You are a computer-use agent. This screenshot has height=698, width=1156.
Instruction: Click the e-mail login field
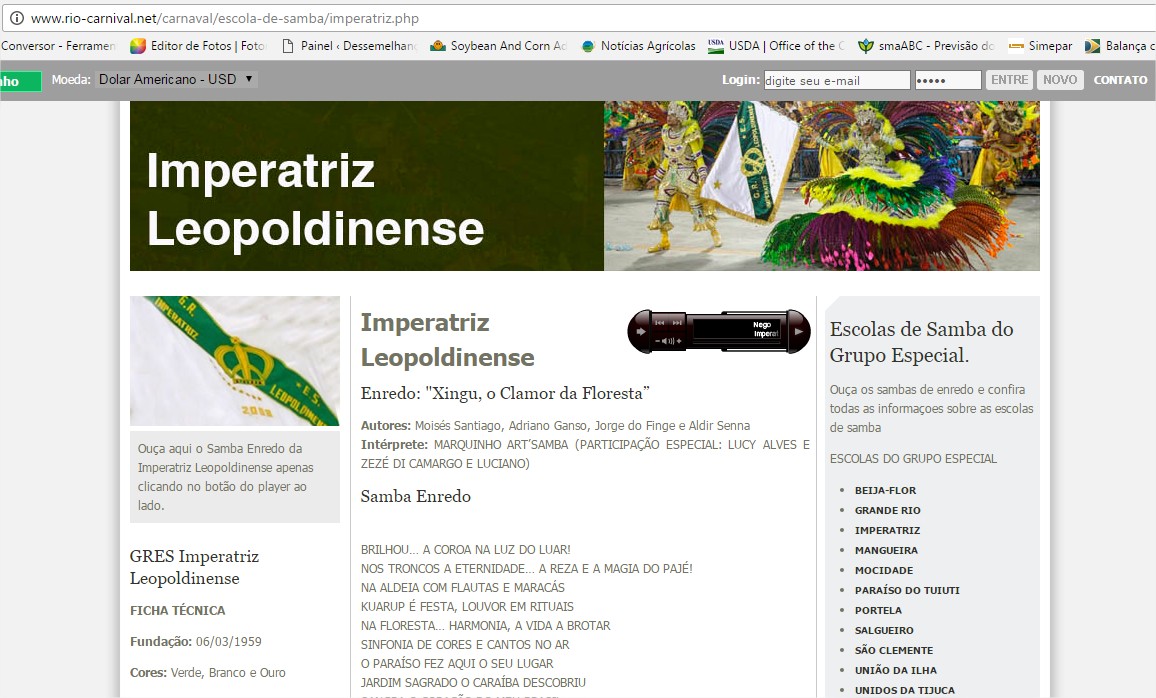[836, 80]
